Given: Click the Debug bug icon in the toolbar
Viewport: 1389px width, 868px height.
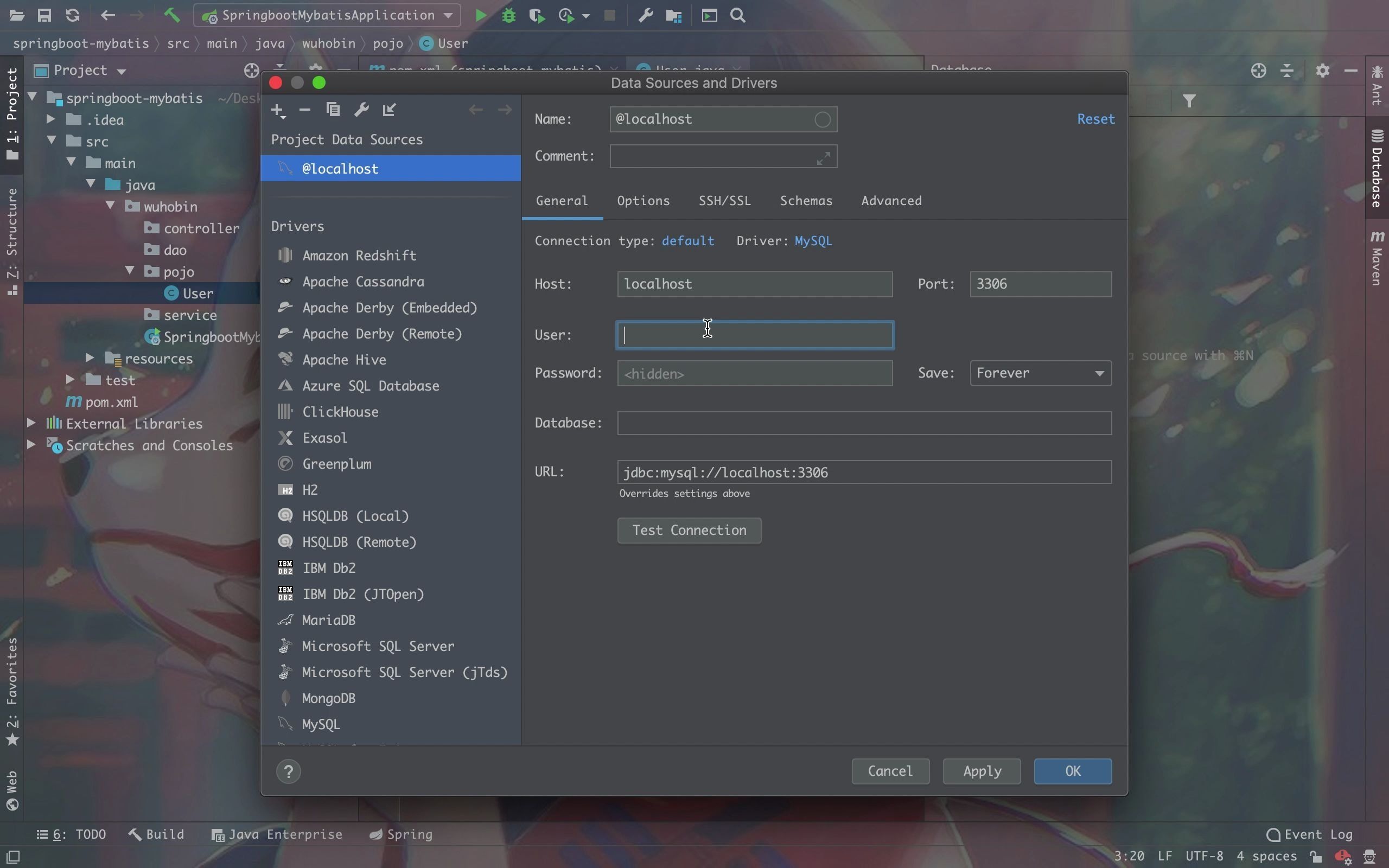Looking at the screenshot, I should pos(508,16).
